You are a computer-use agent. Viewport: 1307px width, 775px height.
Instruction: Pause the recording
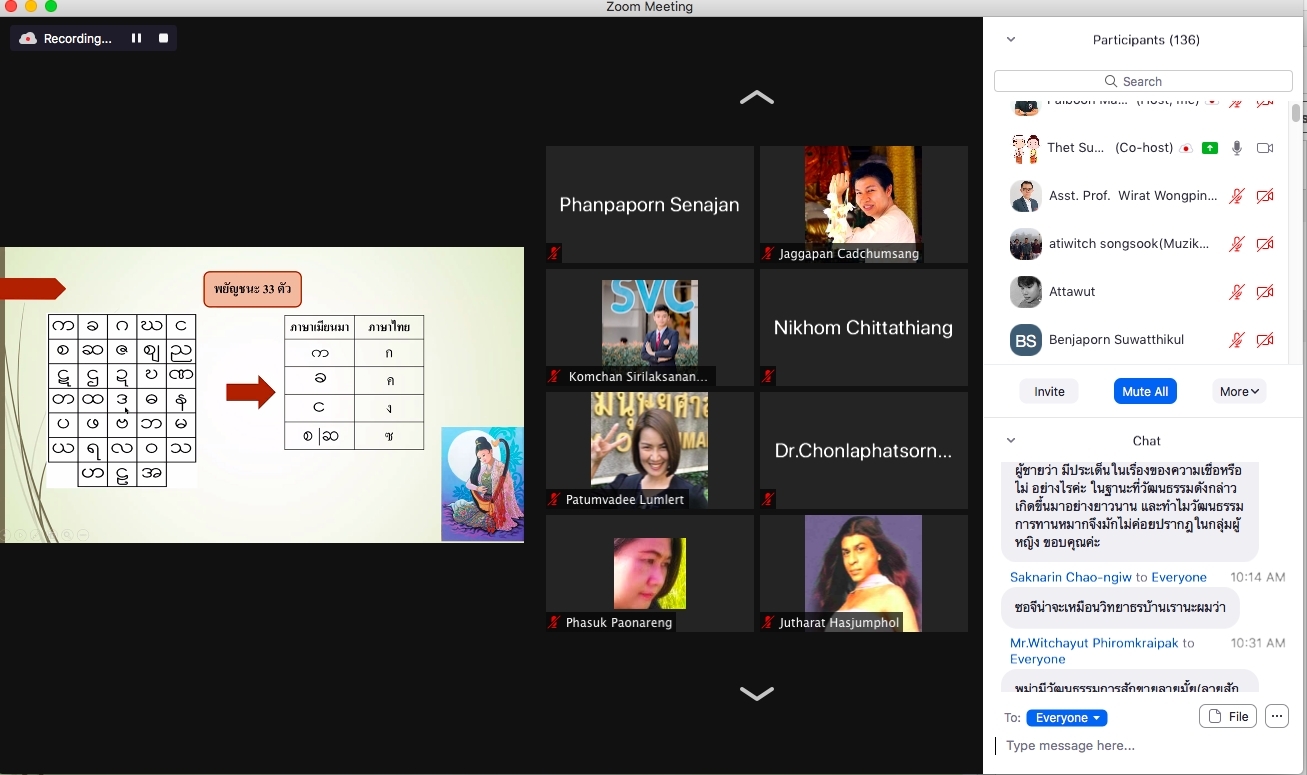tap(136, 38)
